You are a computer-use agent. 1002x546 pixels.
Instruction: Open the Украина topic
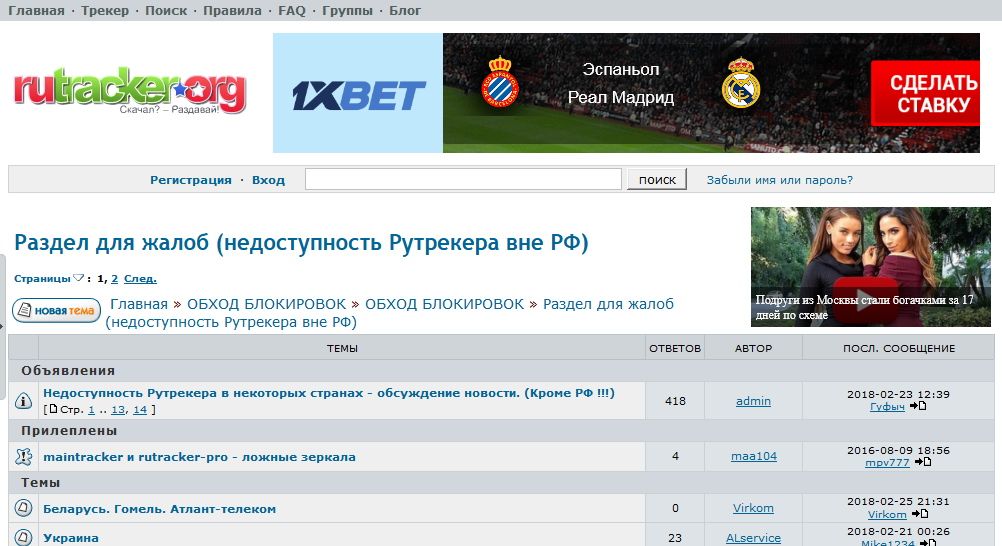(71, 538)
